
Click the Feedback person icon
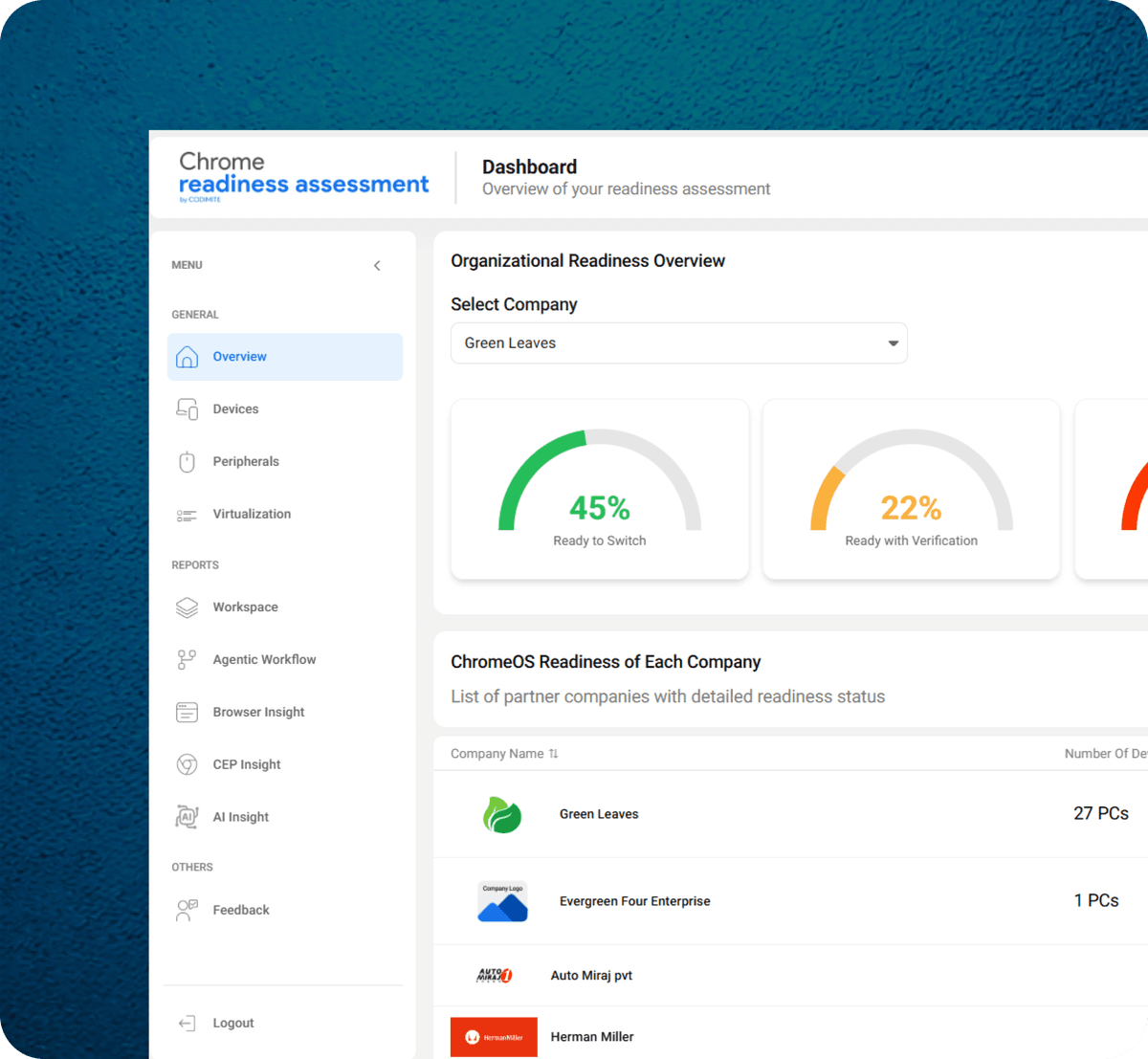click(188, 910)
